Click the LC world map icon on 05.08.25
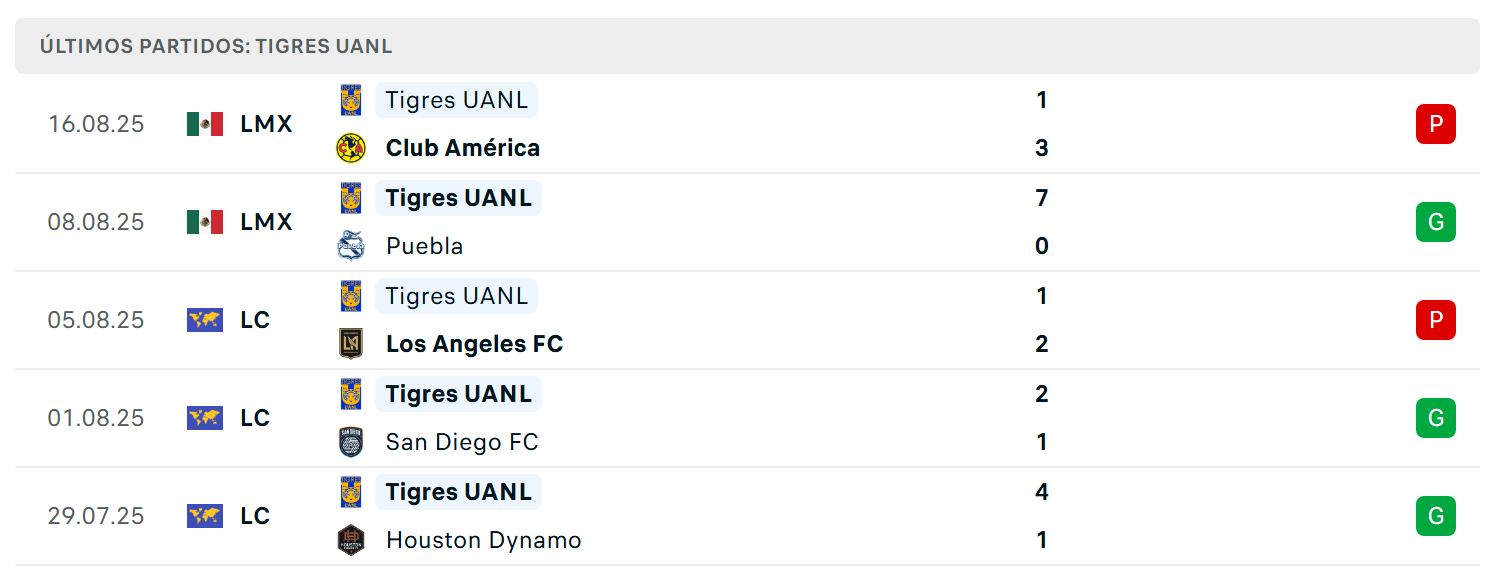The height and width of the screenshot is (578, 1498). click(205, 320)
